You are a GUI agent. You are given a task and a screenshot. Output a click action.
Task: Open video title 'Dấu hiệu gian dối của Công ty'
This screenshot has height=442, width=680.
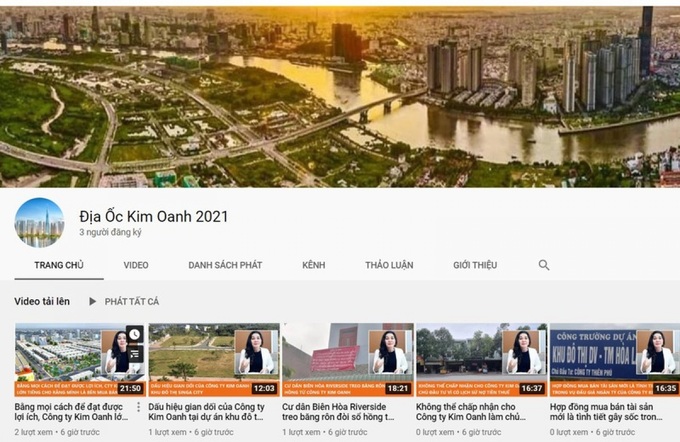[206, 412]
